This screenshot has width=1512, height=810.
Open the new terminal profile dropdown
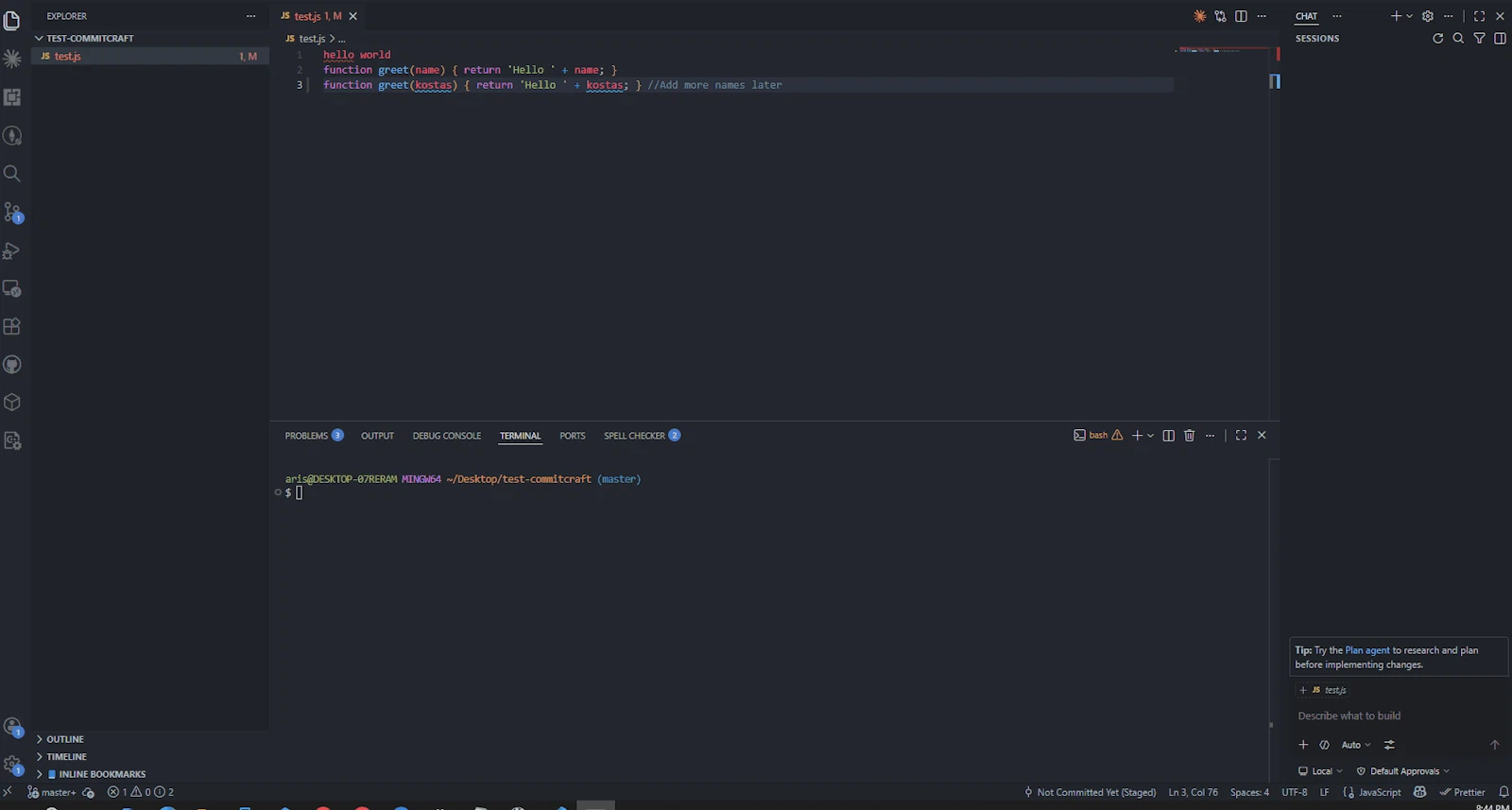tap(1150, 436)
